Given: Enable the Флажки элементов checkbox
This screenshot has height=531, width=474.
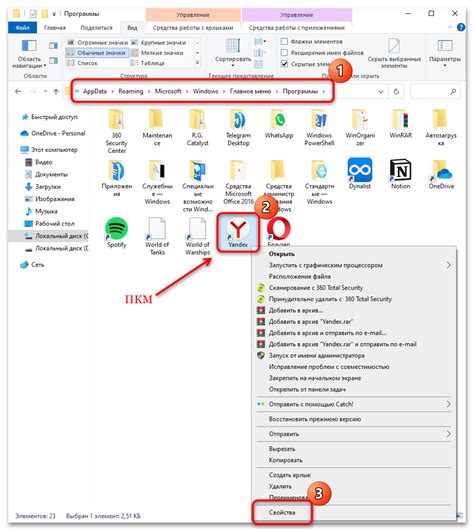Looking at the screenshot, I should point(284,41).
